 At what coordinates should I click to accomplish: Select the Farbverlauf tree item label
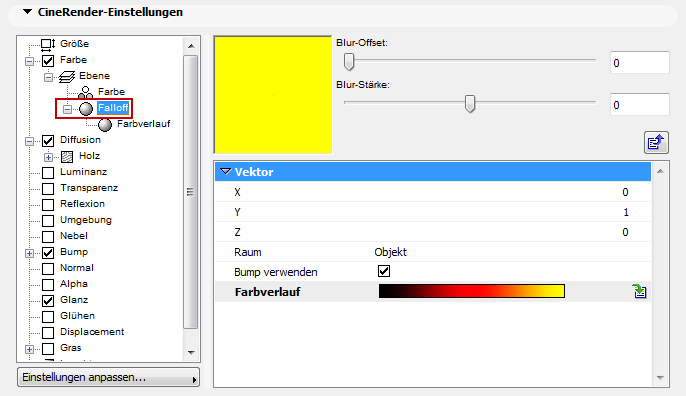[x=144, y=124]
